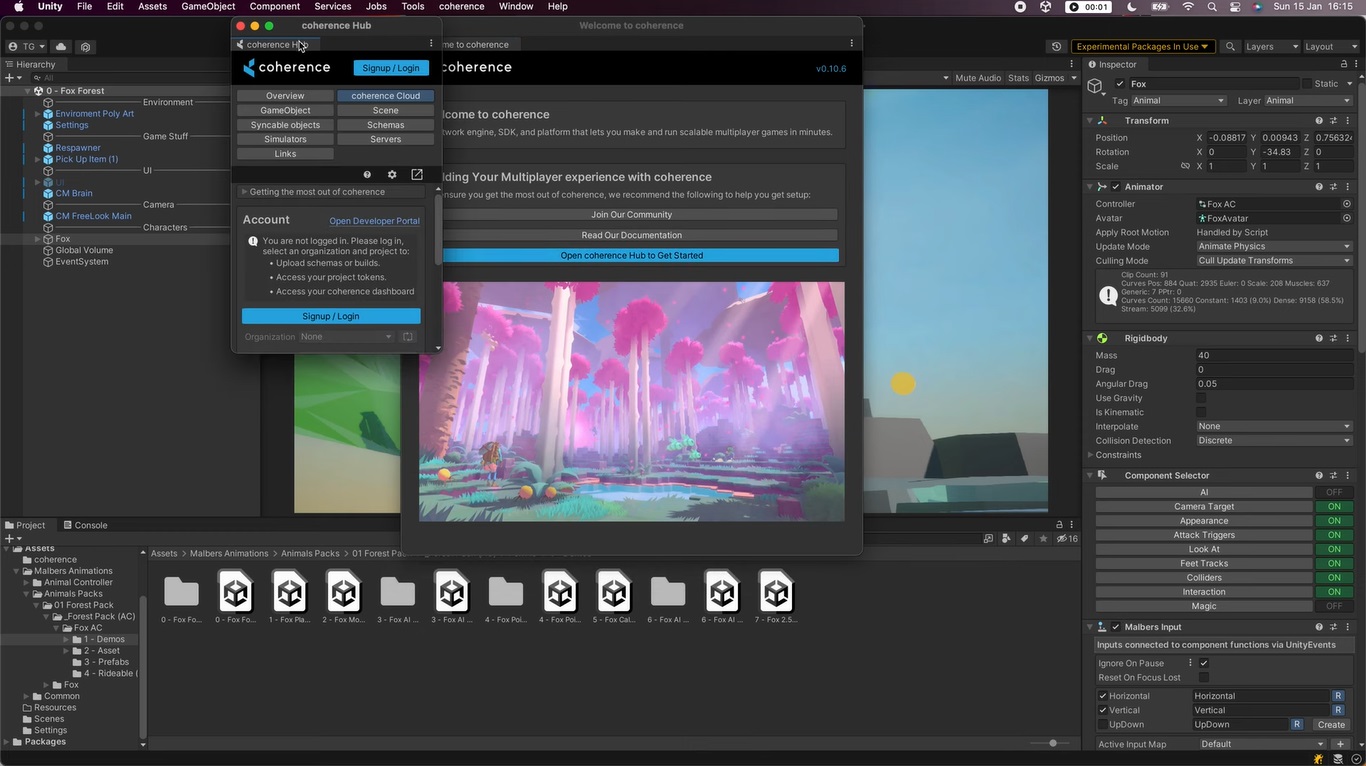This screenshot has height=766, width=1366.
Task: Click the plus button in the Project panel
Action: click(9, 538)
